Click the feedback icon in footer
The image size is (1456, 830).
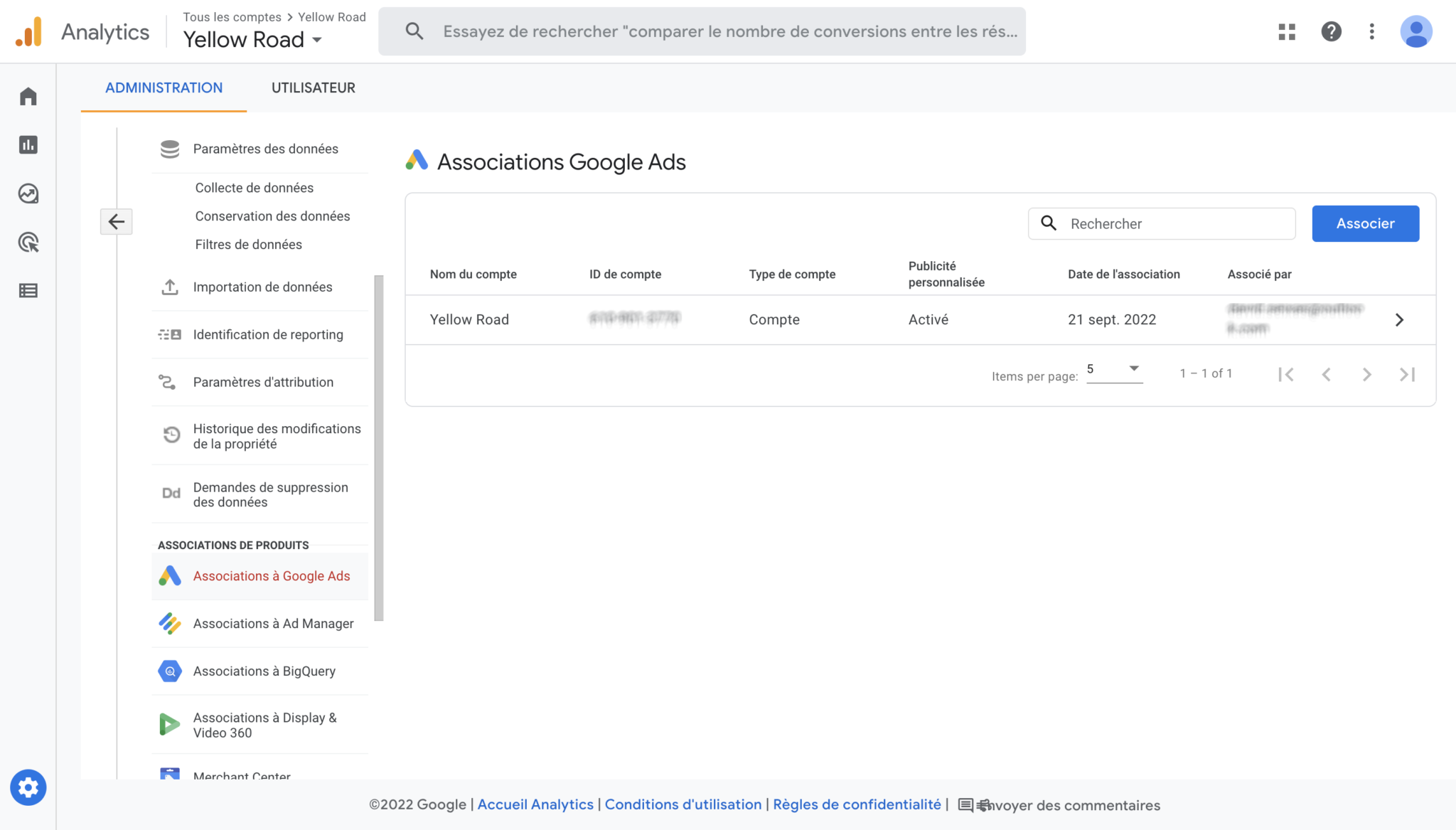[967, 805]
